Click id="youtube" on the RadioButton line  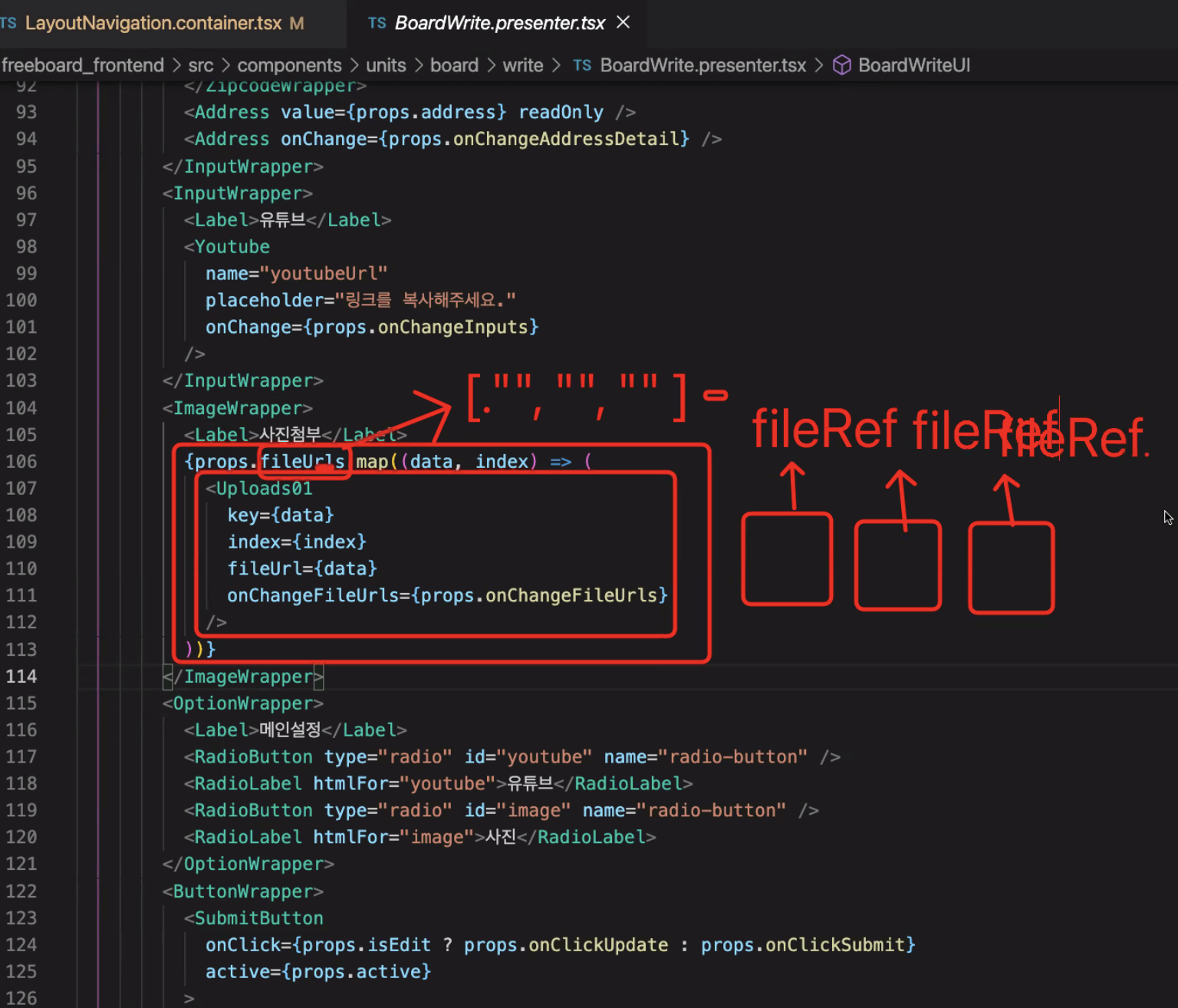click(x=528, y=756)
